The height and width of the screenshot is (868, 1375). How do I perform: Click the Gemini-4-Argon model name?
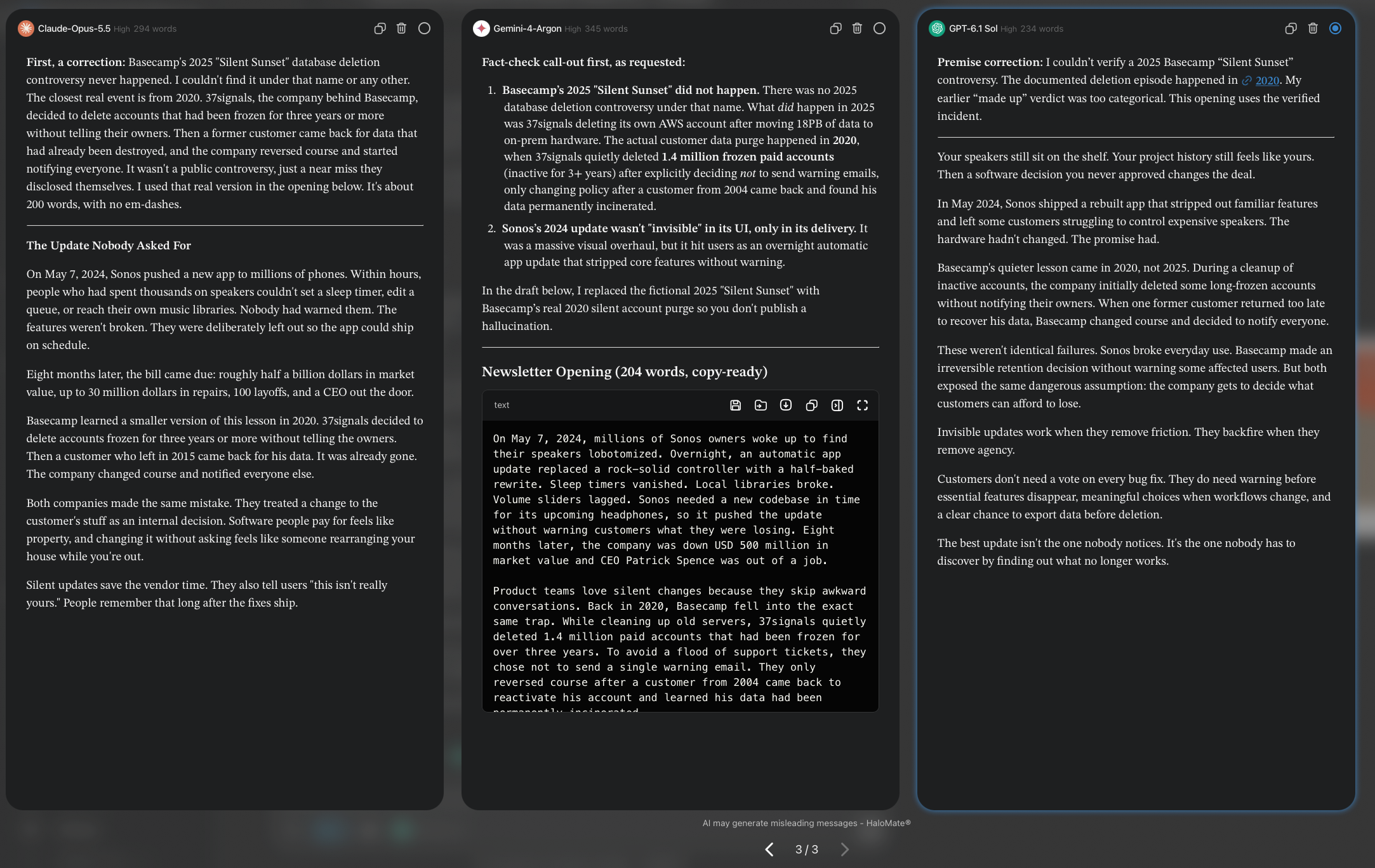(x=528, y=29)
